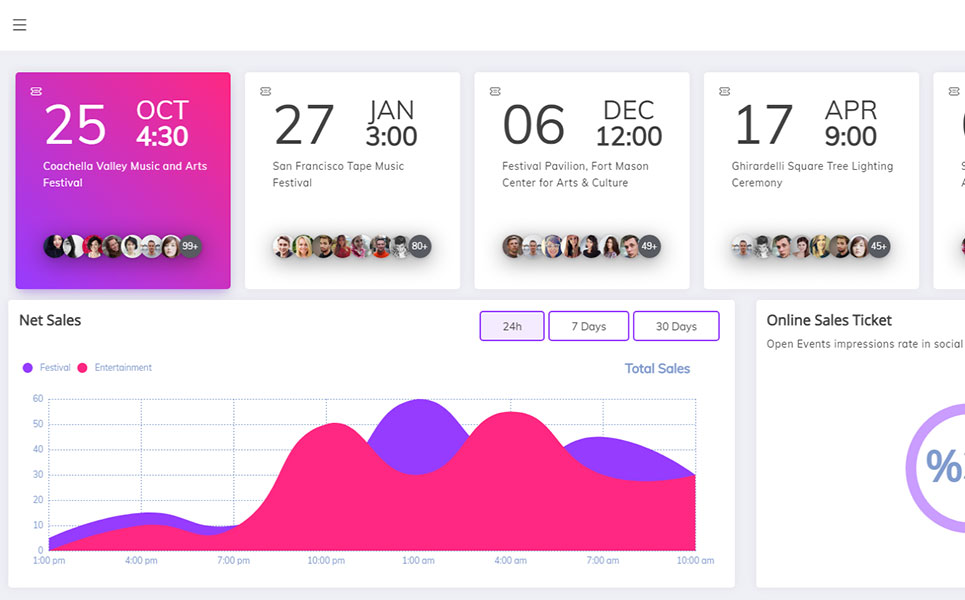Click the 3:00 time on JAN card
Screen dimensions: 965x600
(x=391, y=136)
